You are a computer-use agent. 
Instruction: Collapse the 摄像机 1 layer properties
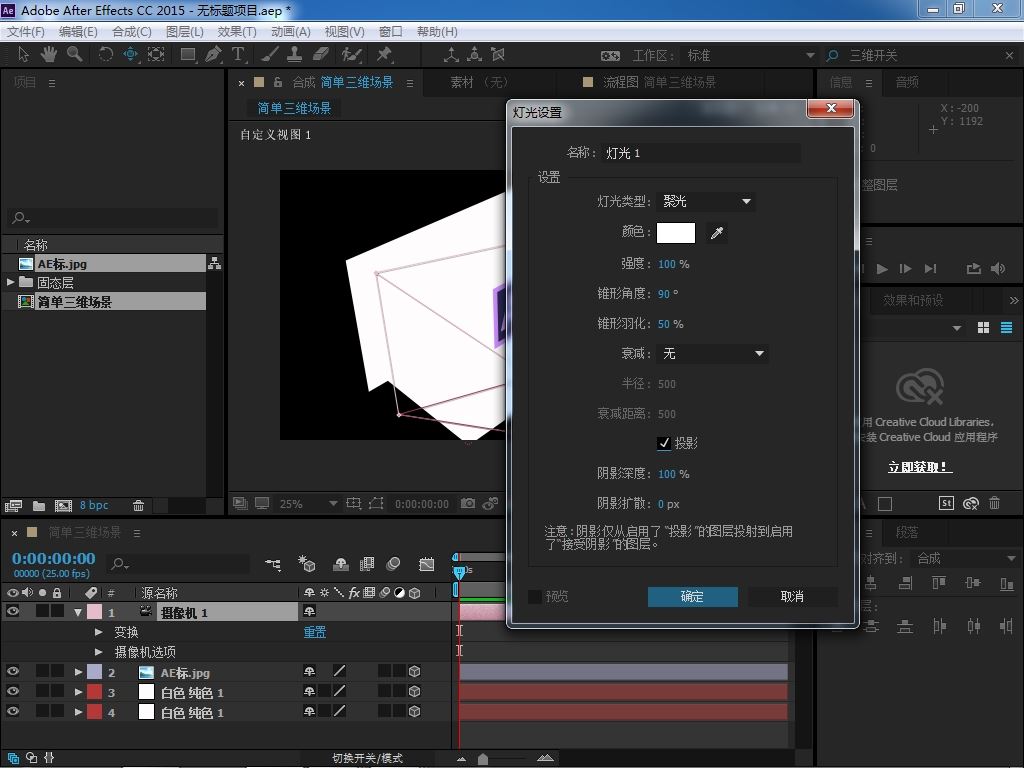[x=78, y=613]
